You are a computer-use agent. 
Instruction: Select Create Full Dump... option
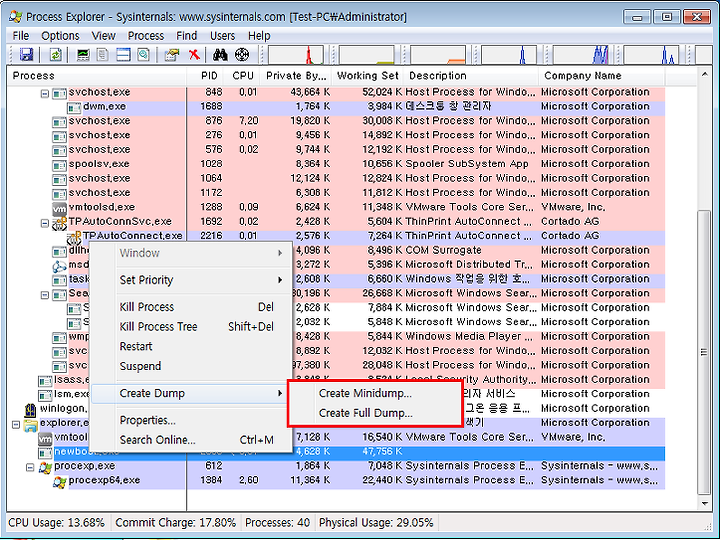(374, 413)
